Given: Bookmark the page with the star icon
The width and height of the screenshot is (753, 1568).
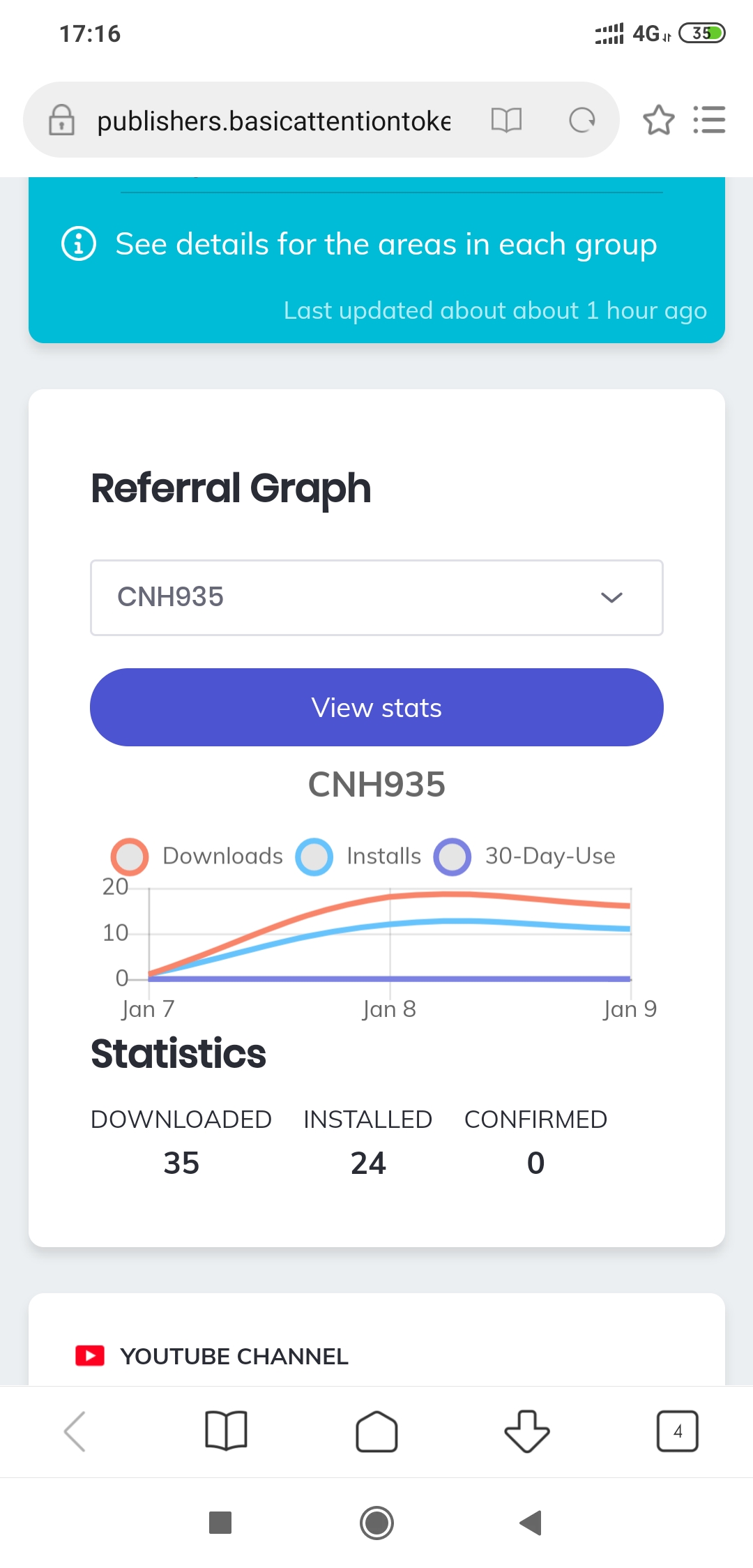Looking at the screenshot, I should pyautogui.click(x=658, y=121).
